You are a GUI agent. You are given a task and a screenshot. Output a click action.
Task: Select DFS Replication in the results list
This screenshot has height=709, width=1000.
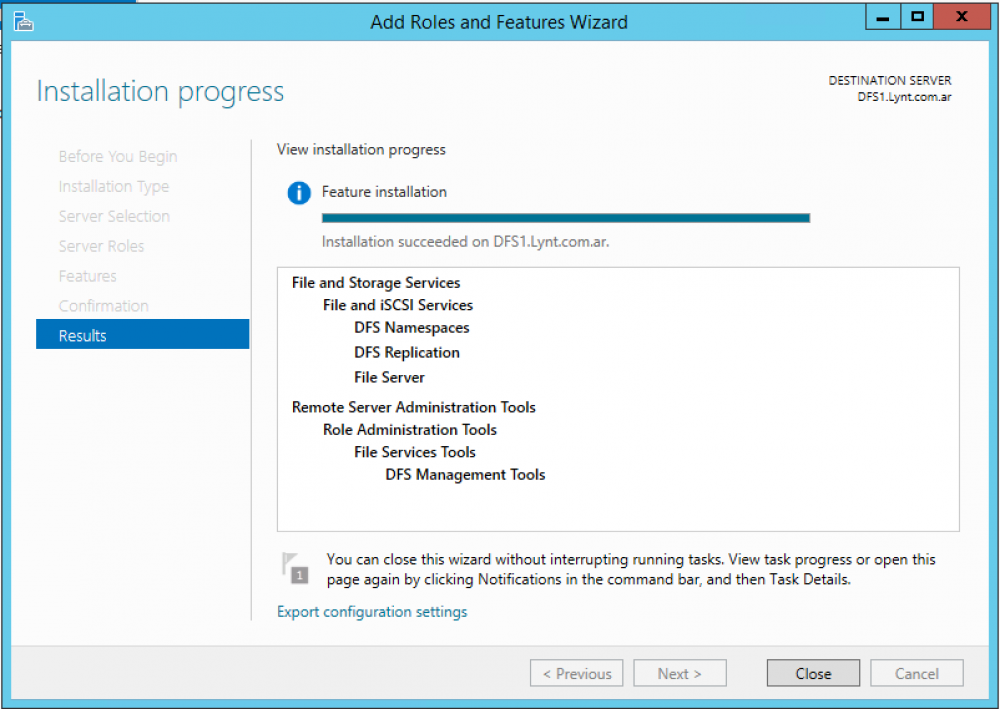pos(406,352)
